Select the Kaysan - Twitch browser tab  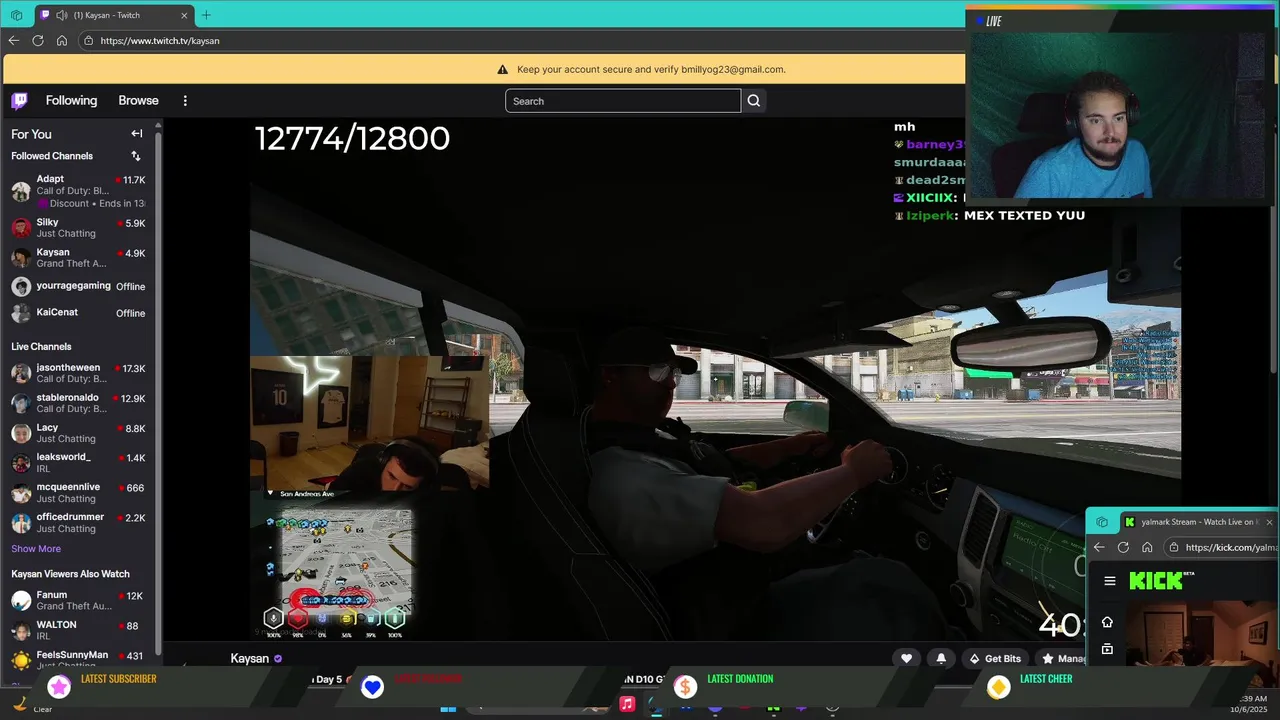[x=114, y=15]
